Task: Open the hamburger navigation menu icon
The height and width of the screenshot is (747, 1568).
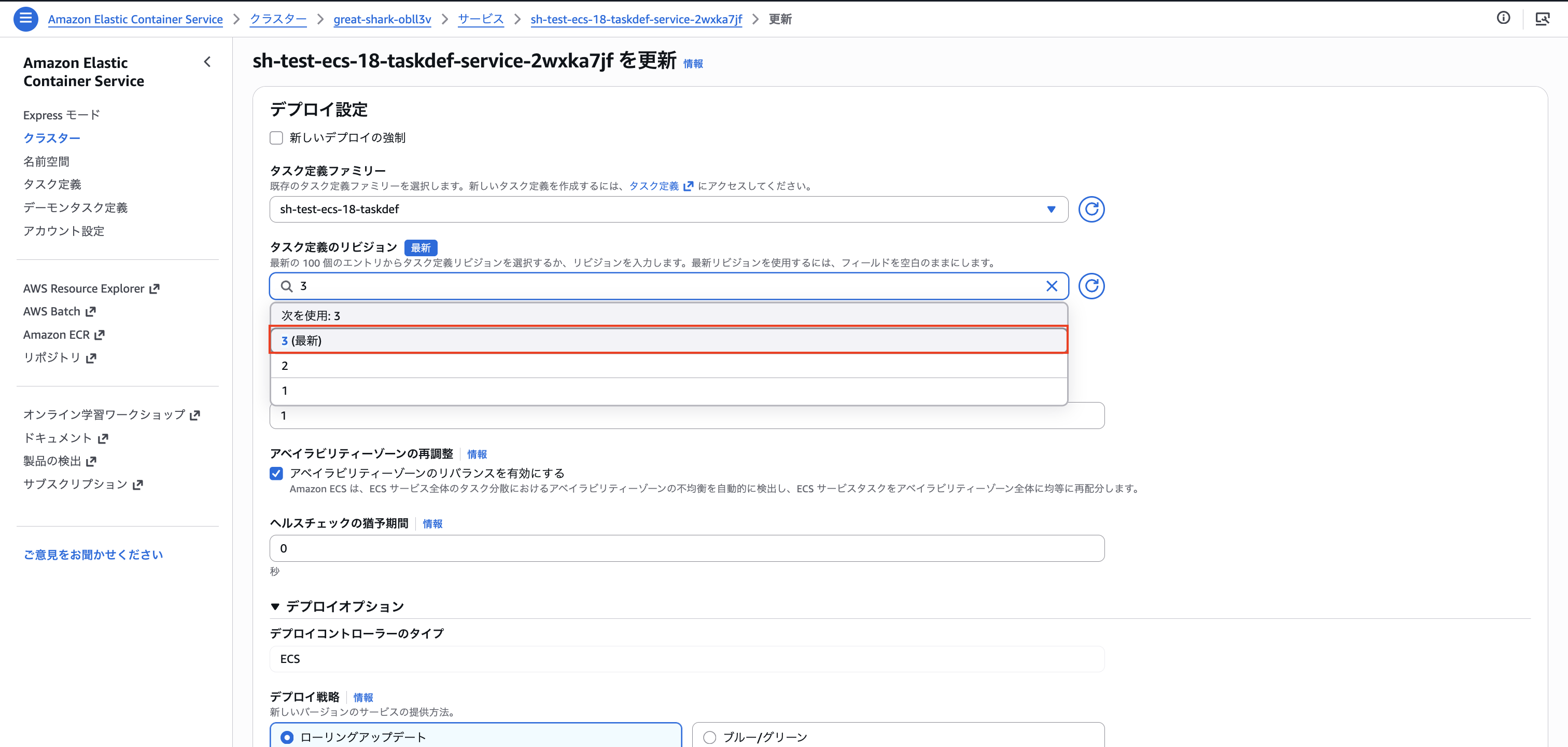Action: [25, 19]
